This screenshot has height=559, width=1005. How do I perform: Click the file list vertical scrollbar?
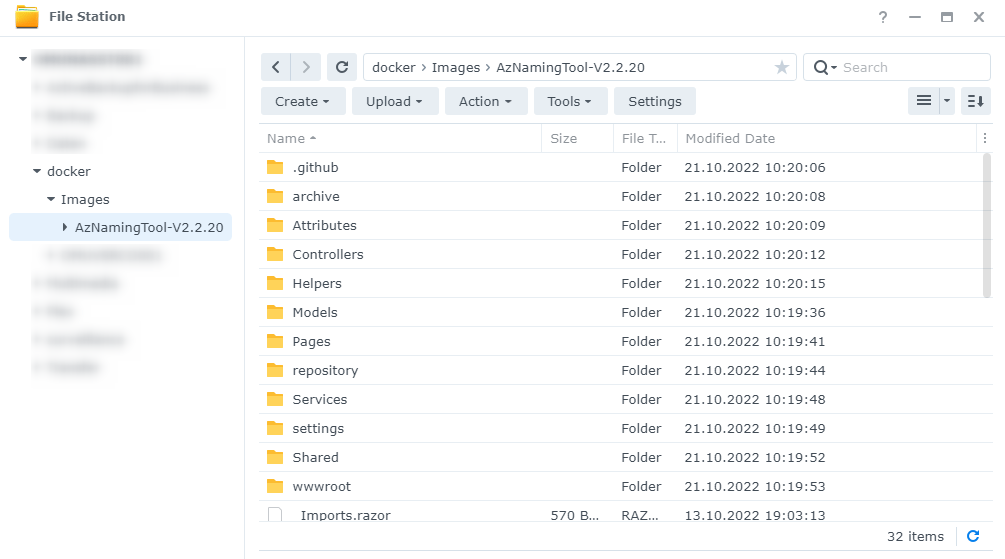pos(987,226)
